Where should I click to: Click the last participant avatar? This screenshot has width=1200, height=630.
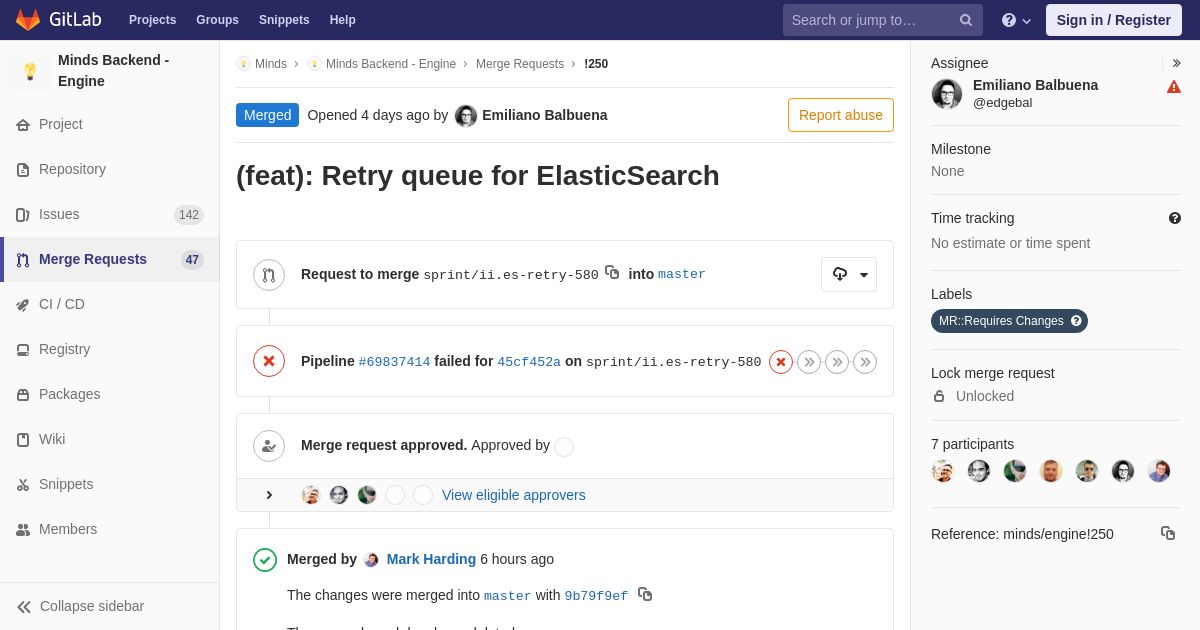1159,471
